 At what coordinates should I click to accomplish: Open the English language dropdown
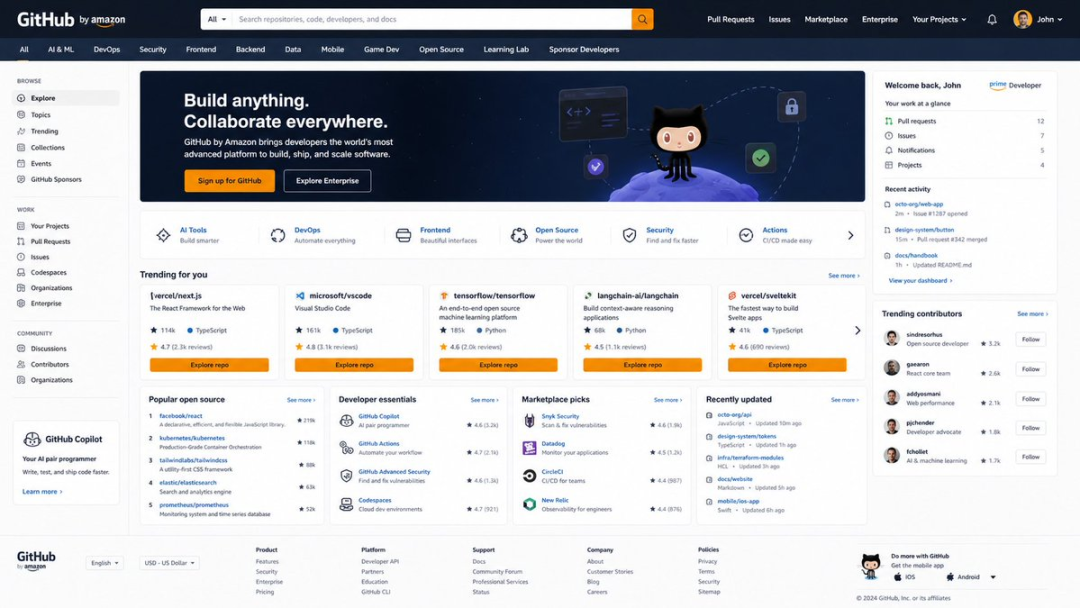click(x=105, y=563)
